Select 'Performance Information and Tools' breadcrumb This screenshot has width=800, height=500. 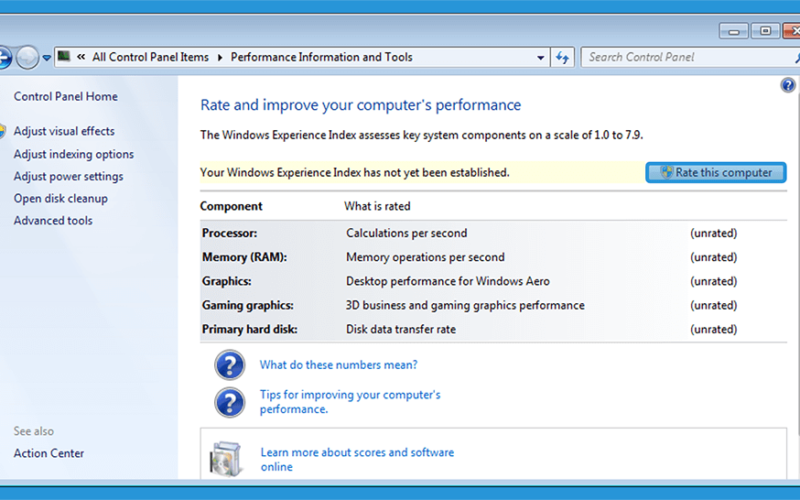click(x=321, y=57)
